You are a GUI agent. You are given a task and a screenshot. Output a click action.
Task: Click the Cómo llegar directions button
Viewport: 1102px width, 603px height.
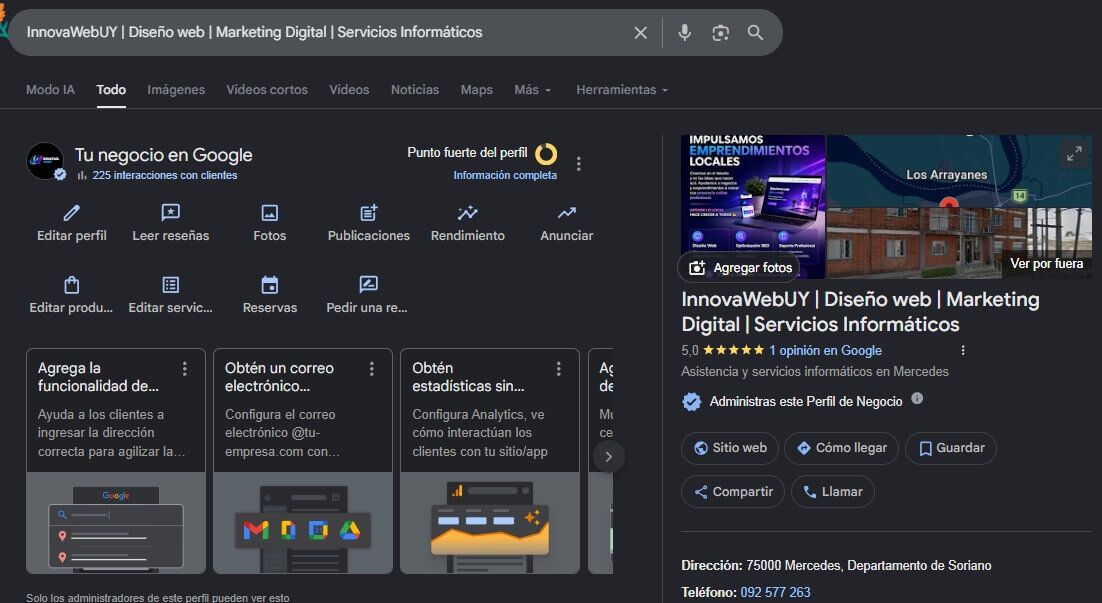point(842,448)
